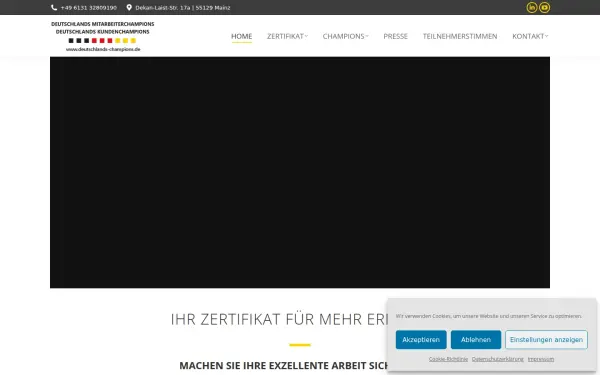Decline cookies with Ablehnen button
This screenshot has height=375, width=600.
click(476, 339)
